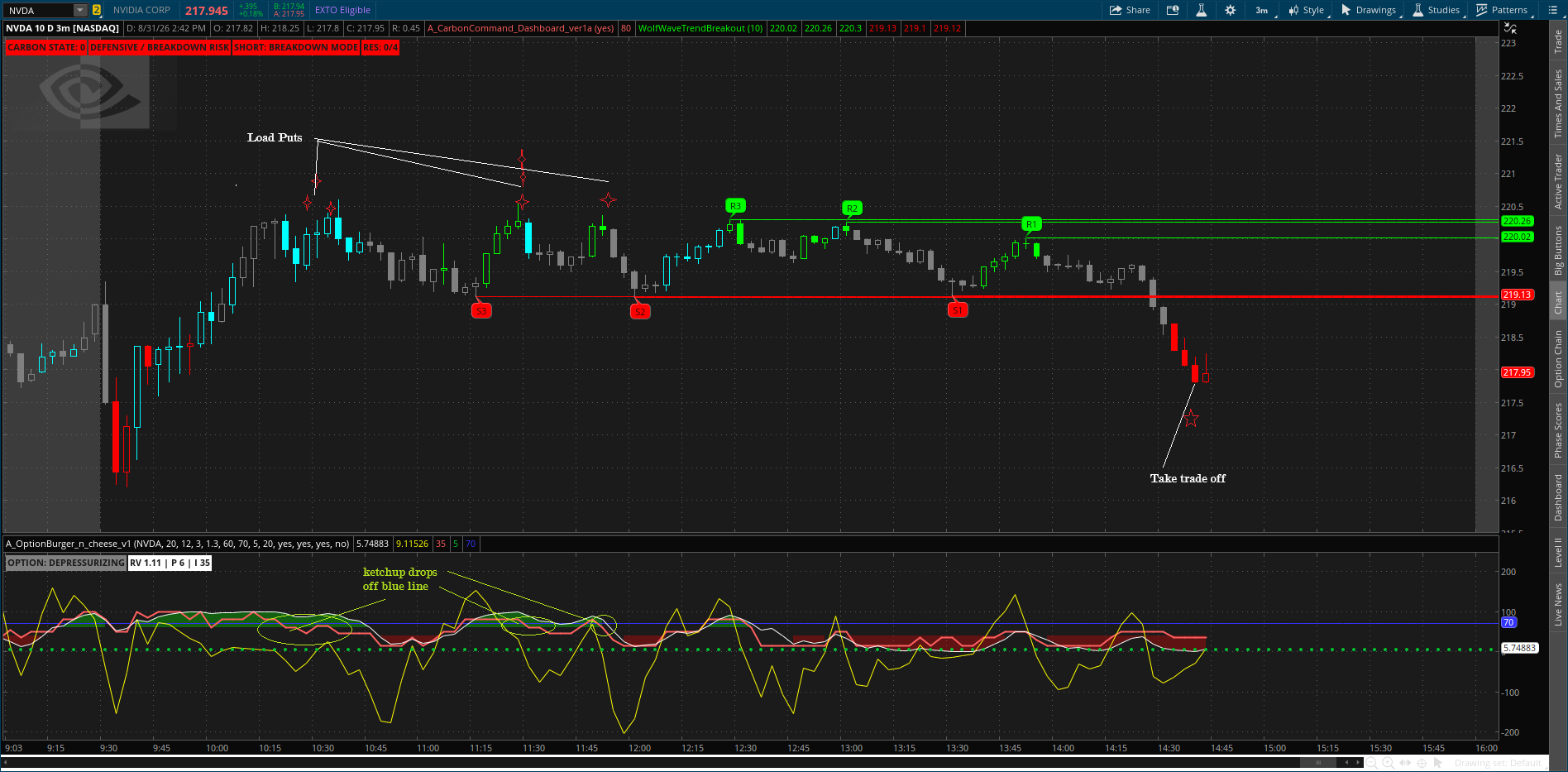This screenshot has width=1568, height=772.
Task: Select the Load Puts text annotation
Action: pyautogui.click(x=275, y=137)
